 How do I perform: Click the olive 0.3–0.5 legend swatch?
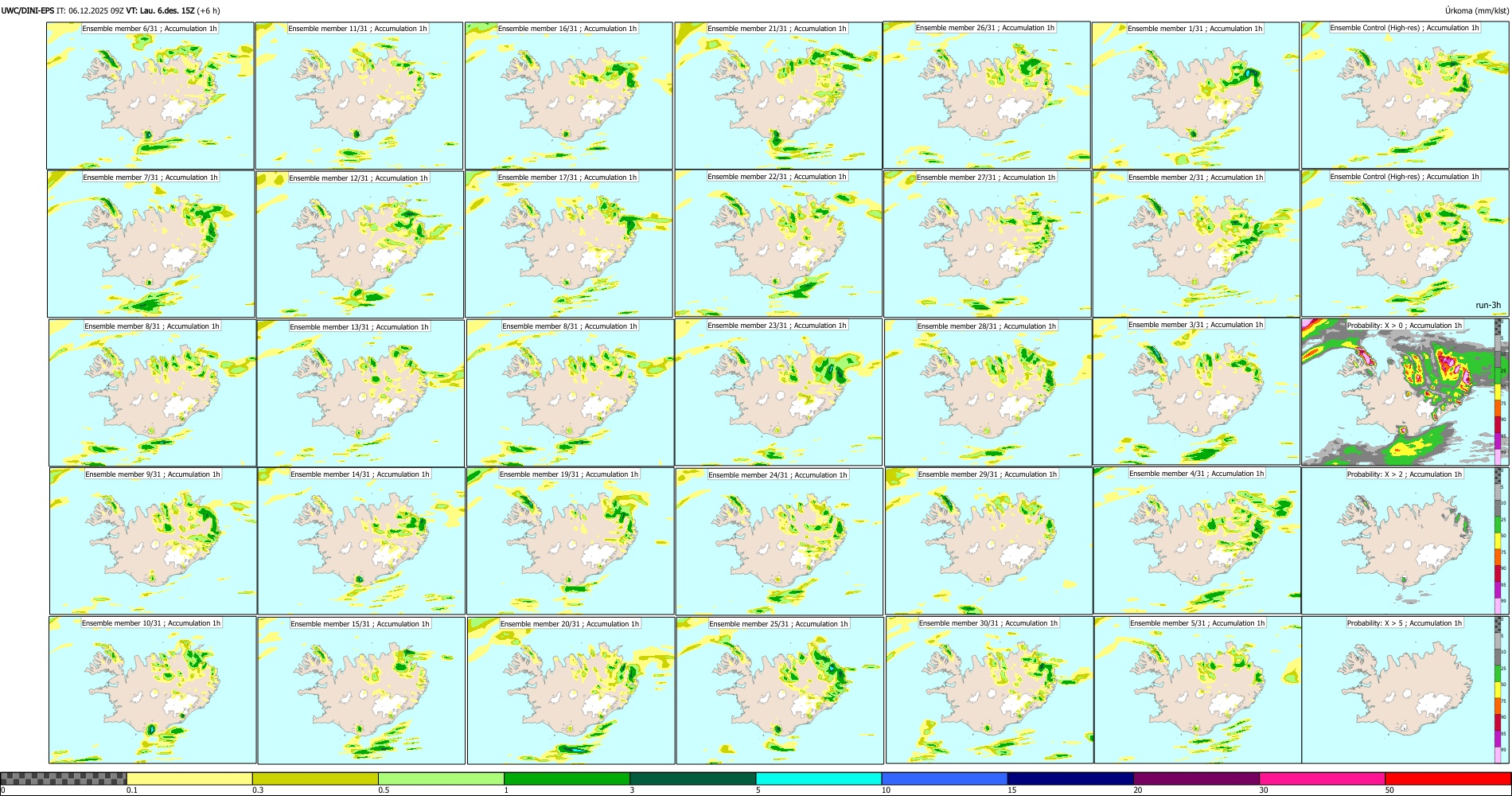(315, 778)
